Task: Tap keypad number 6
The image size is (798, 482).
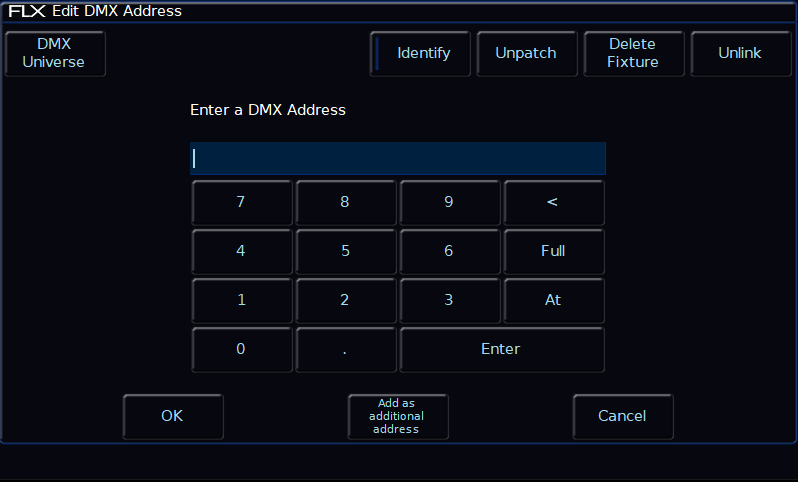Action: point(449,251)
